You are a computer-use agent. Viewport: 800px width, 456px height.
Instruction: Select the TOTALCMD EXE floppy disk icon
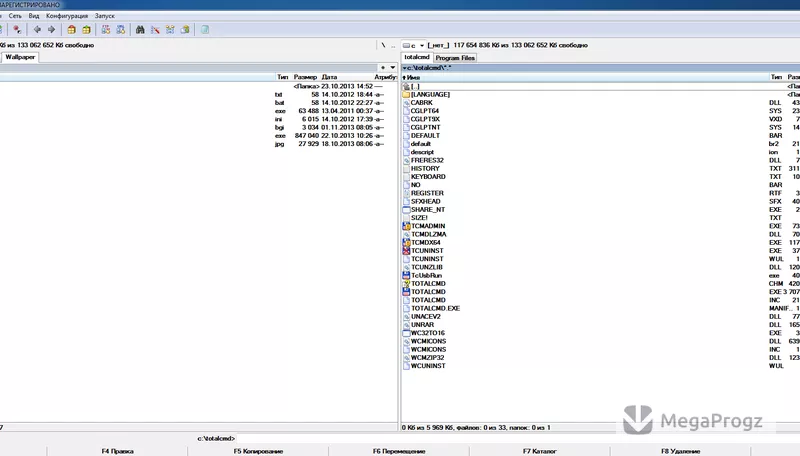coord(406,292)
